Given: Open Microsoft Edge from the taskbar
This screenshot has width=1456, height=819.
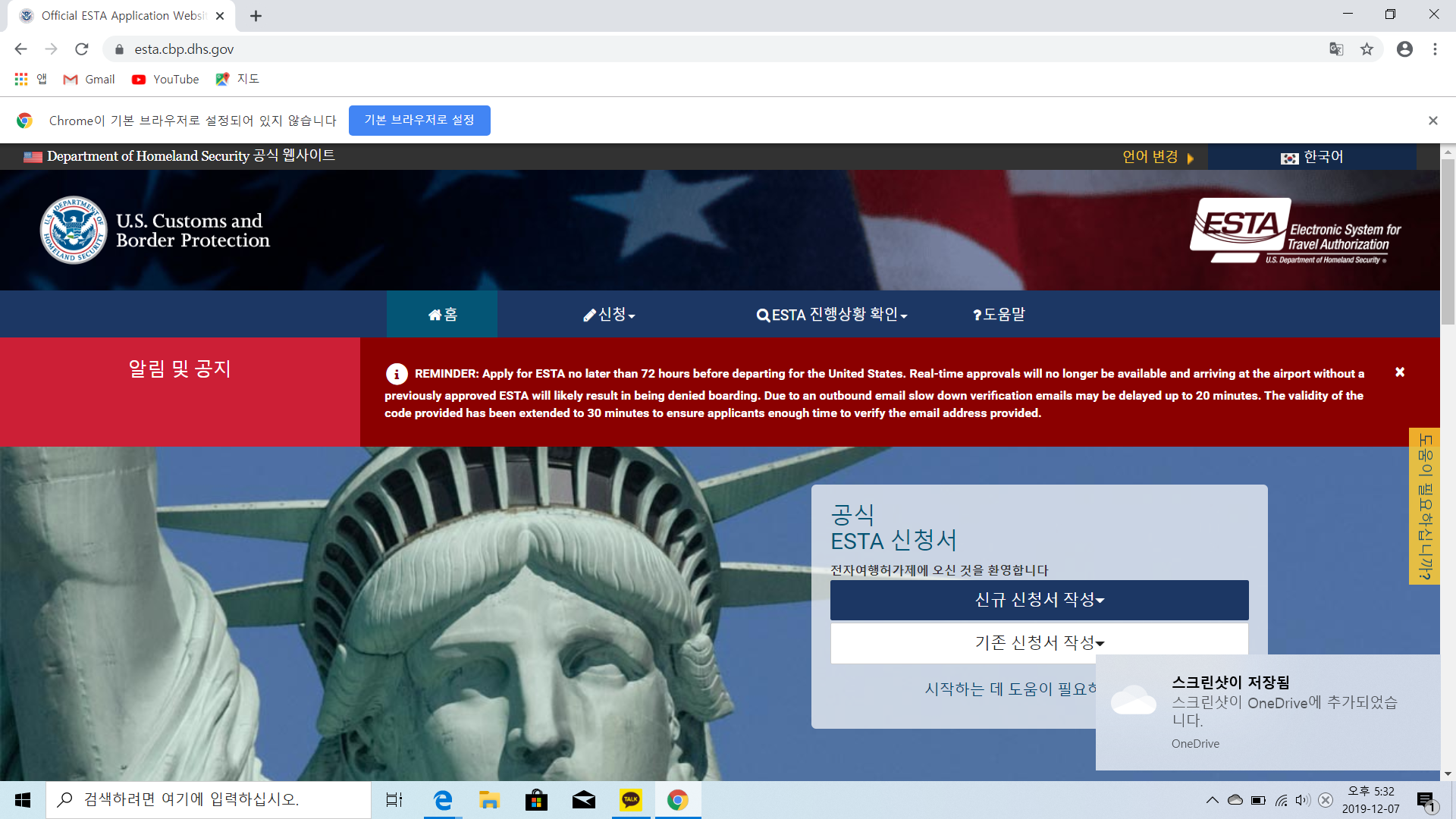Looking at the screenshot, I should [442, 800].
